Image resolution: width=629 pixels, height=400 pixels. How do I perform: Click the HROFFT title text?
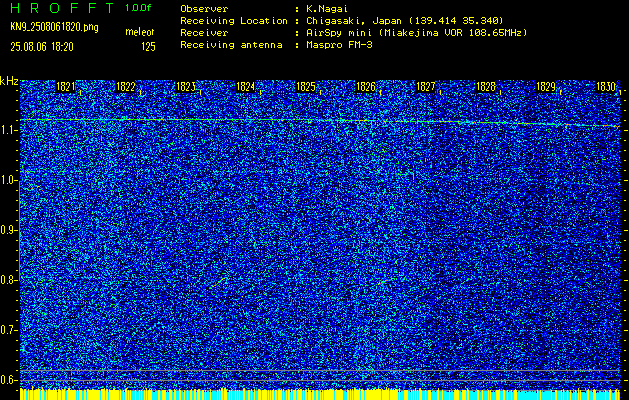pos(63,8)
